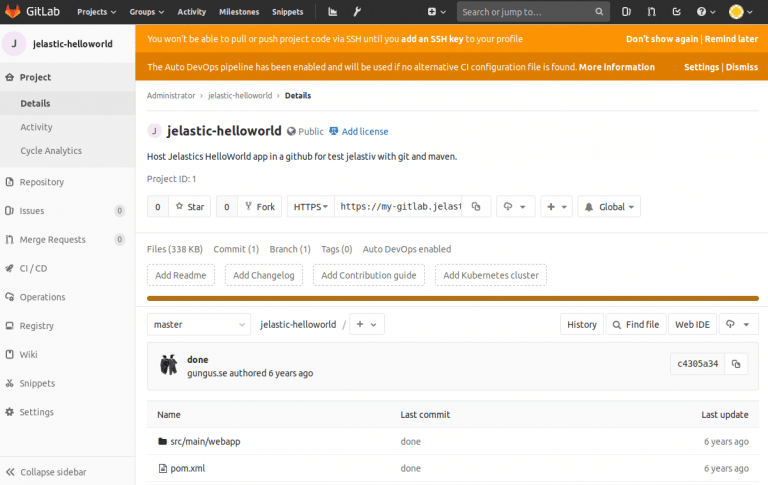Open the plus dropdown next to Global
The image size is (768, 485).
coord(556,207)
